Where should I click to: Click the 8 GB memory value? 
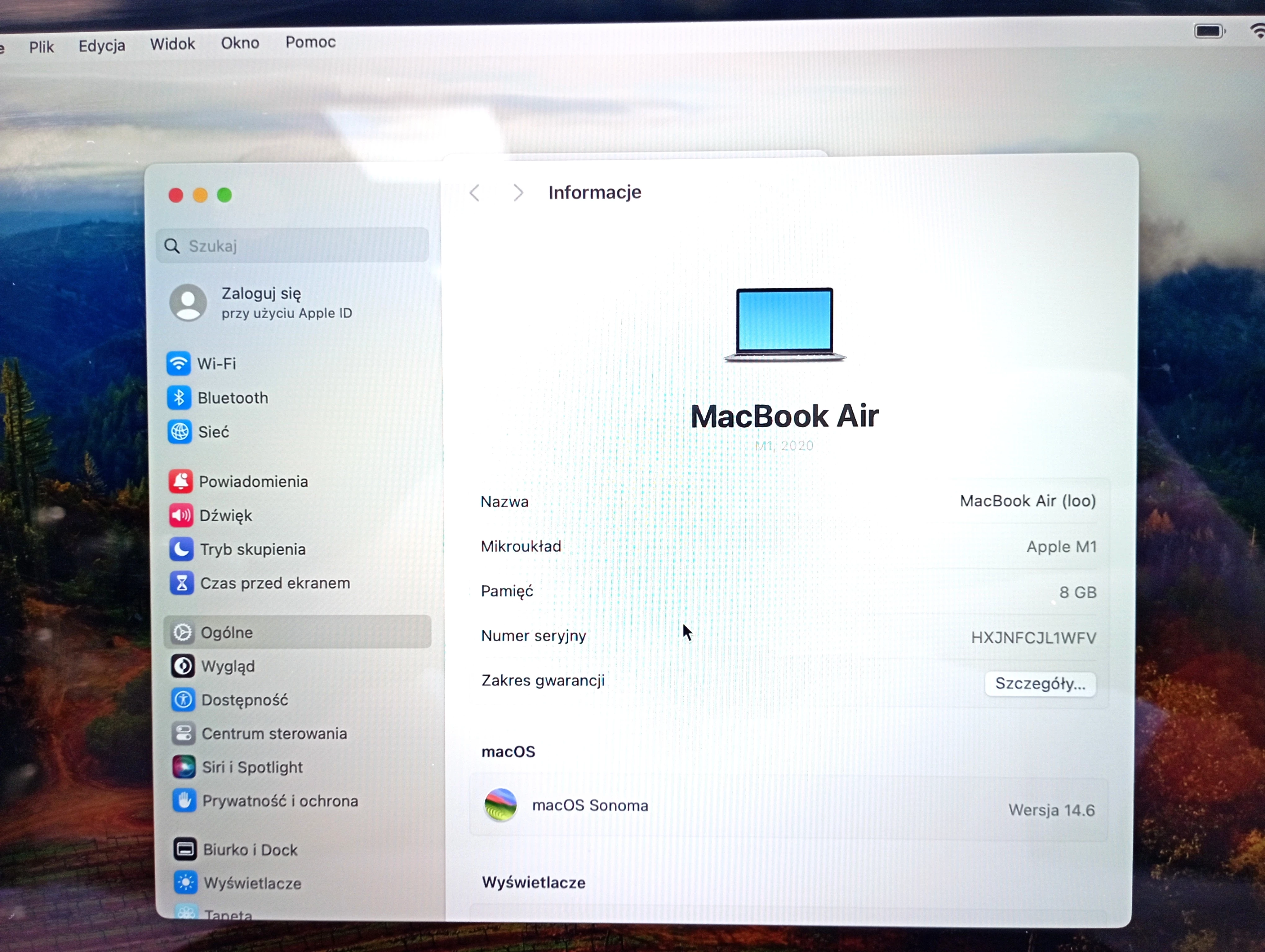[x=1078, y=592]
